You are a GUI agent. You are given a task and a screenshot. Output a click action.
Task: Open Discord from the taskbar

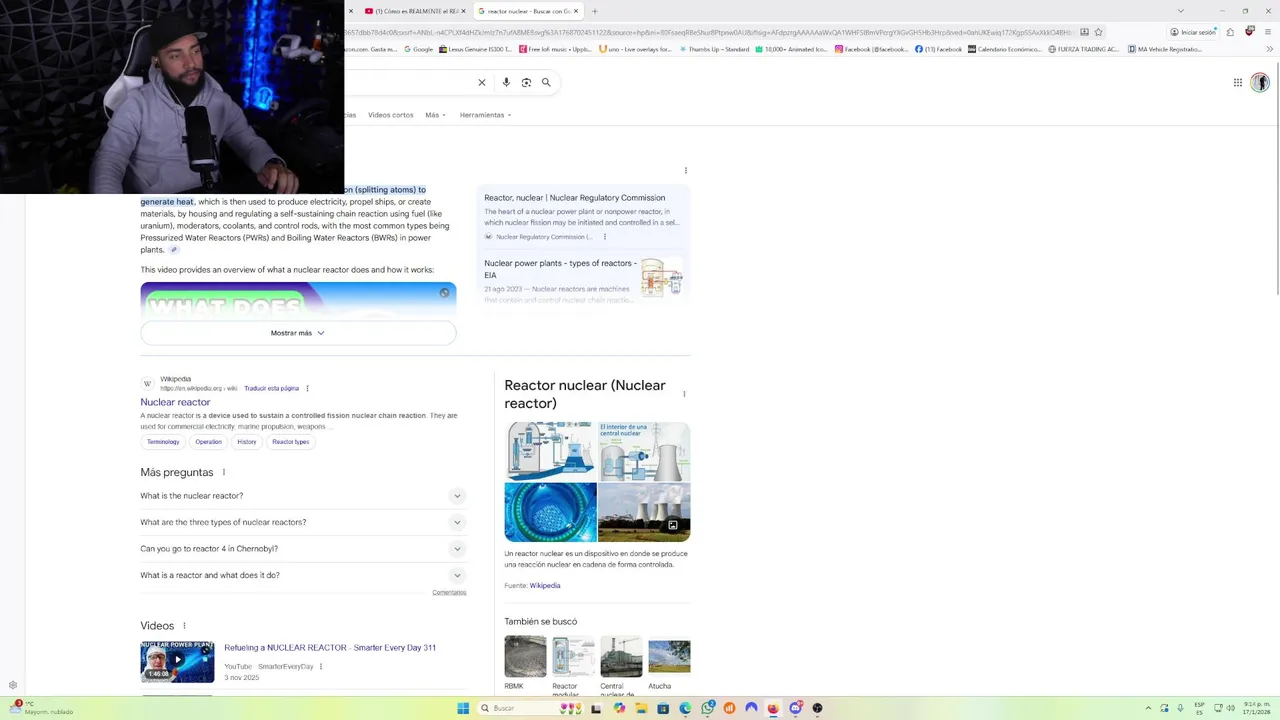795,708
